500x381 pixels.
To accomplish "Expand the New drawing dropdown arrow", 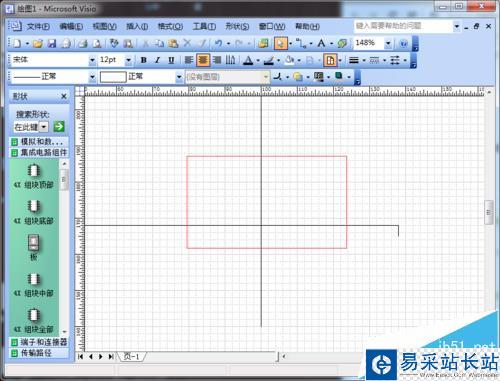I will pyautogui.click(x=27, y=44).
